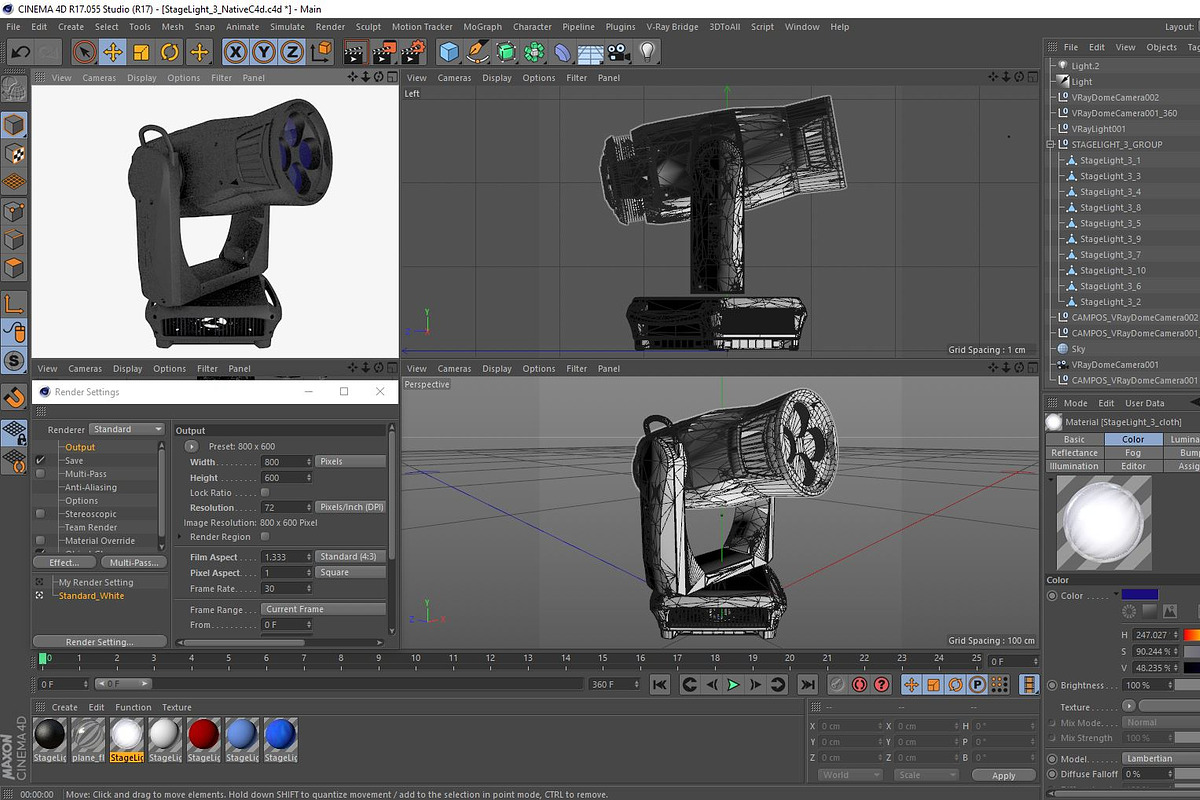The height and width of the screenshot is (800, 1200).
Task: Open the Spline Pen tool
Action: (478, 51)
